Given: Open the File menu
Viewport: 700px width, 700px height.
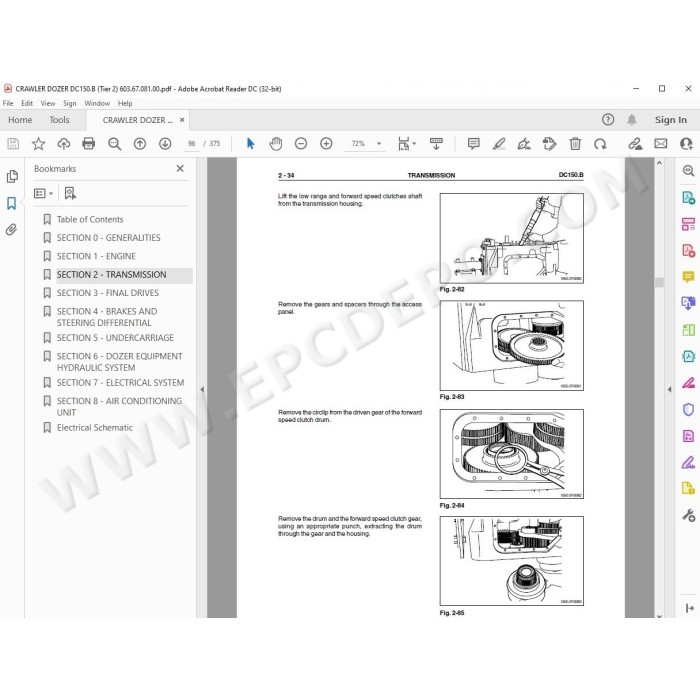Looking at the screenshot, I should tap(8, 103).
